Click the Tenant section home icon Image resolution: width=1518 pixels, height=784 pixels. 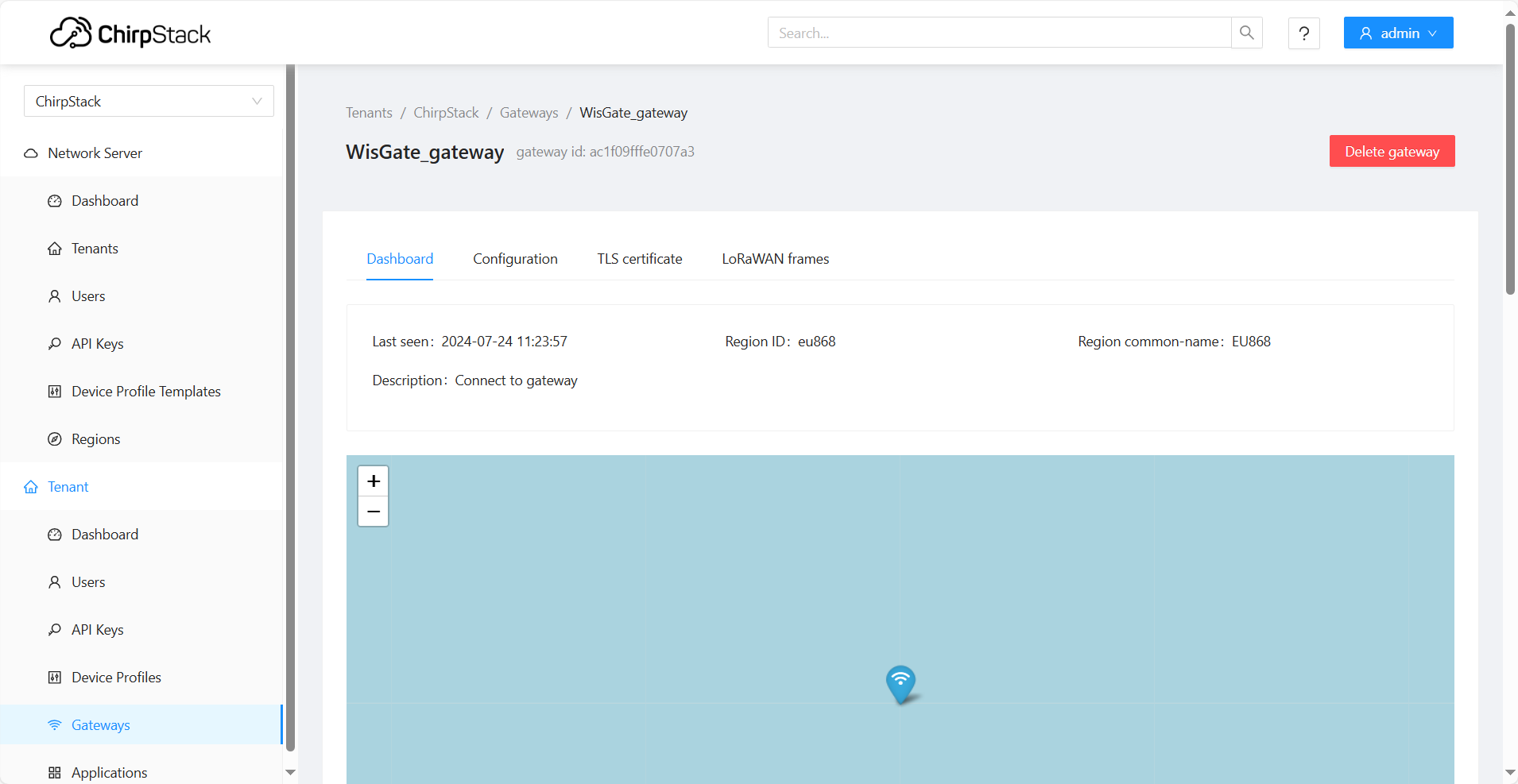point(31,487)
